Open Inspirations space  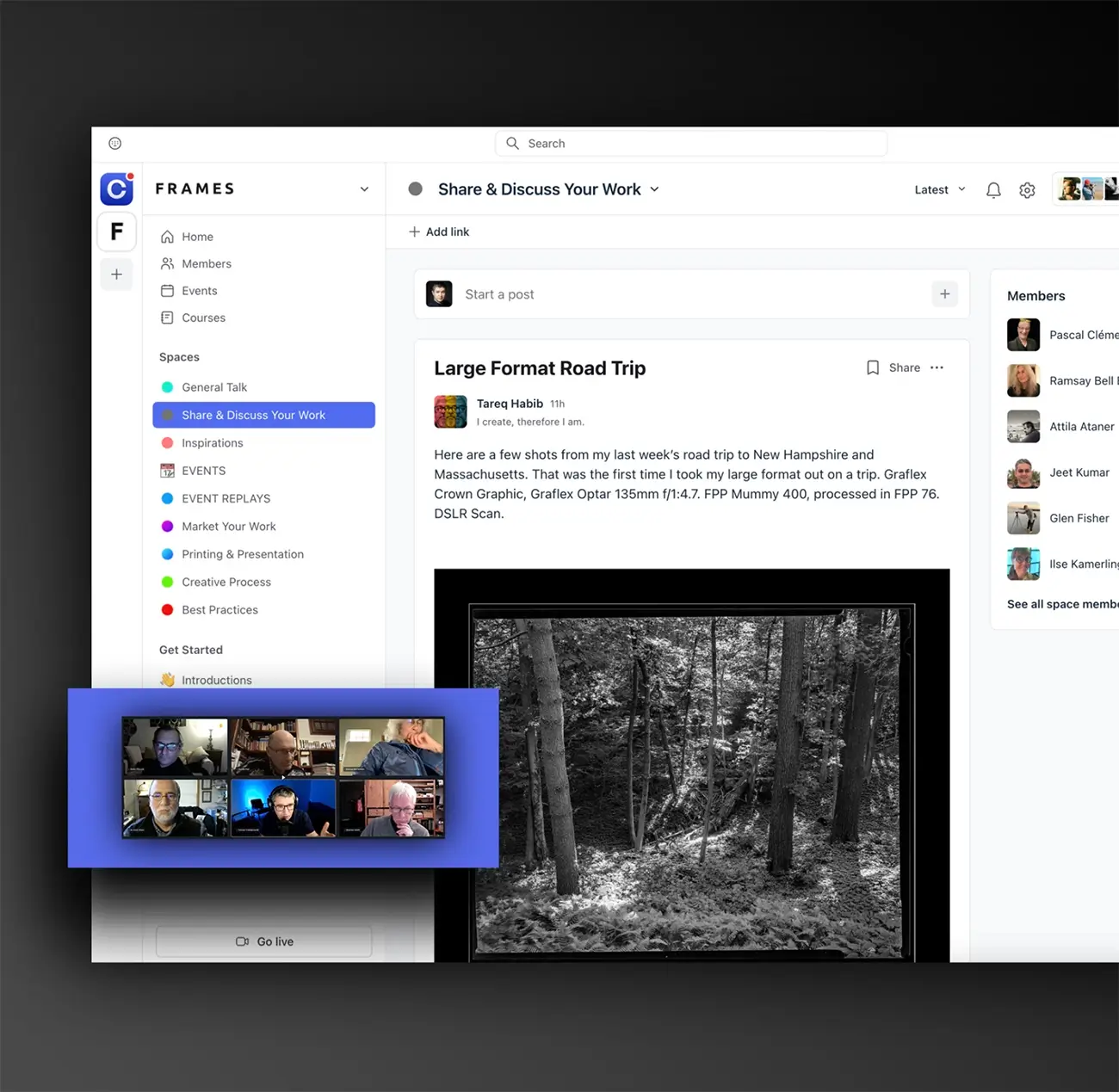263,443
